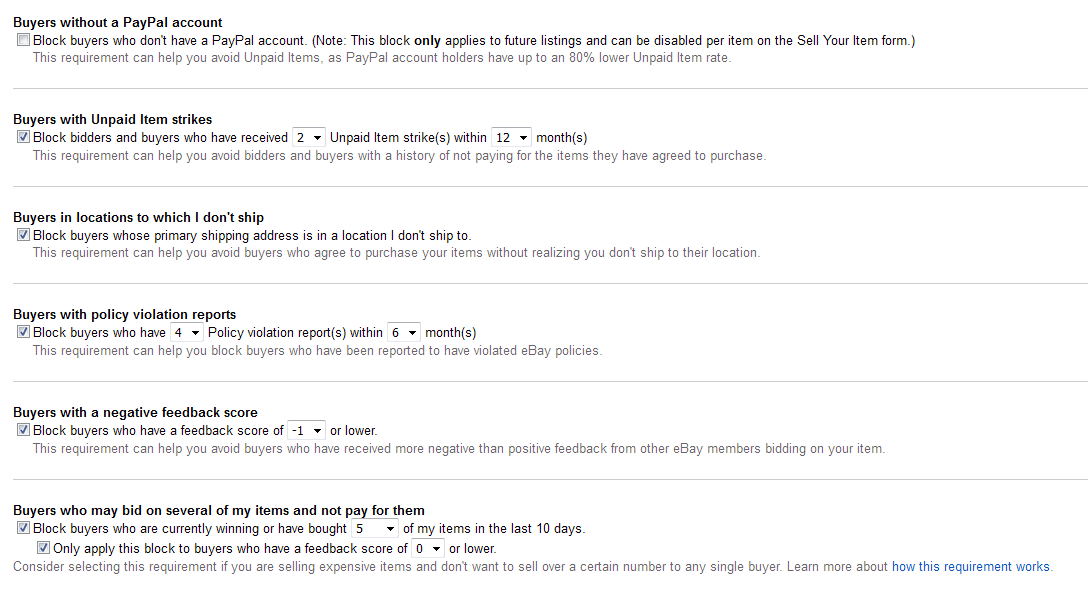Open the 'how this requirement works' link

(x=971, y=566)
